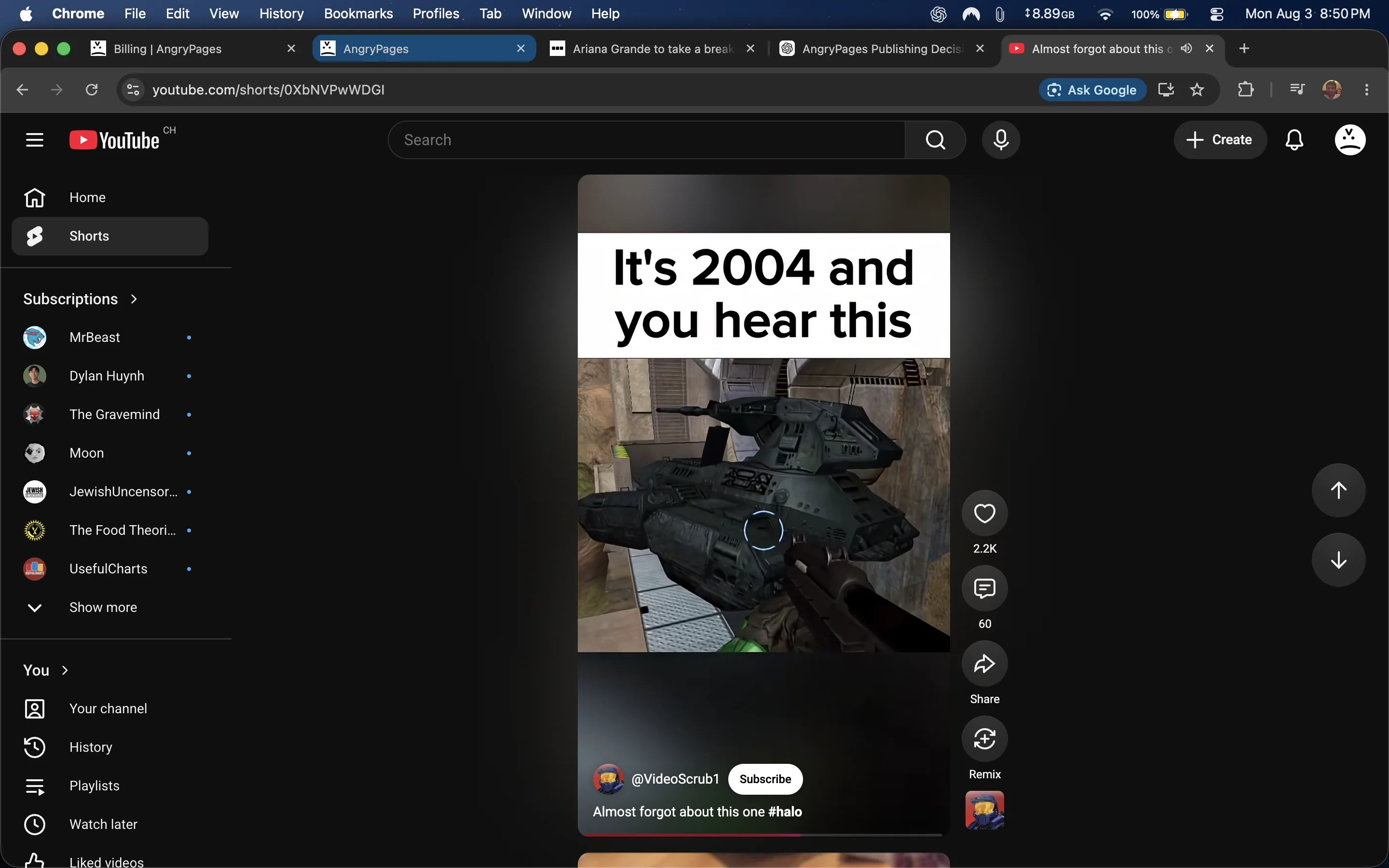Open the MrBeast subscription
Viewport: 1389px width, 868px height.
click(109, 337)
